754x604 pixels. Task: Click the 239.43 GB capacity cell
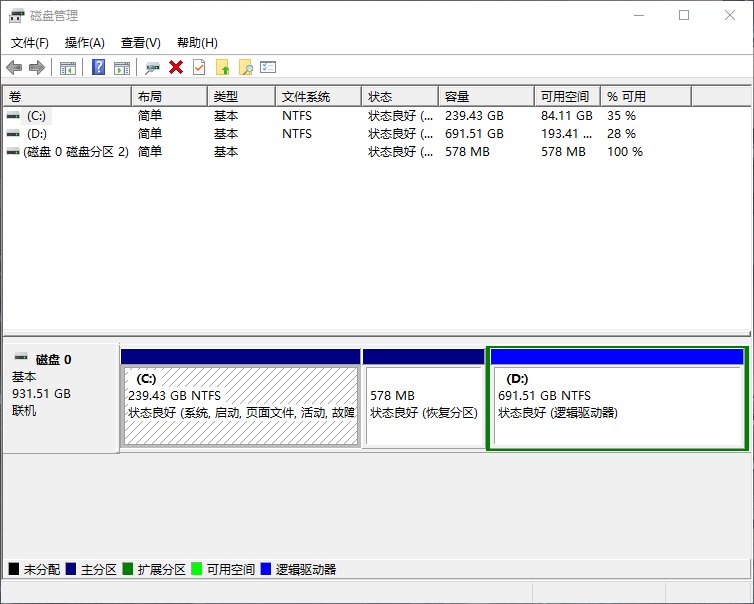tap(474, 116)
